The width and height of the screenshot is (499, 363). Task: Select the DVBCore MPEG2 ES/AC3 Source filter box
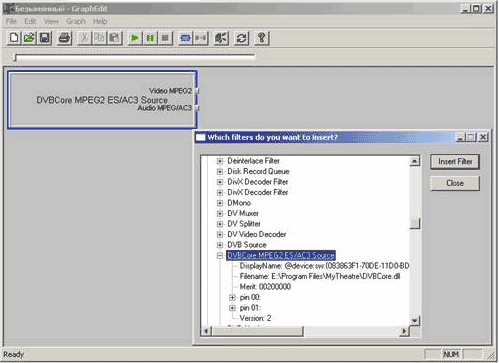click(102, 100)
